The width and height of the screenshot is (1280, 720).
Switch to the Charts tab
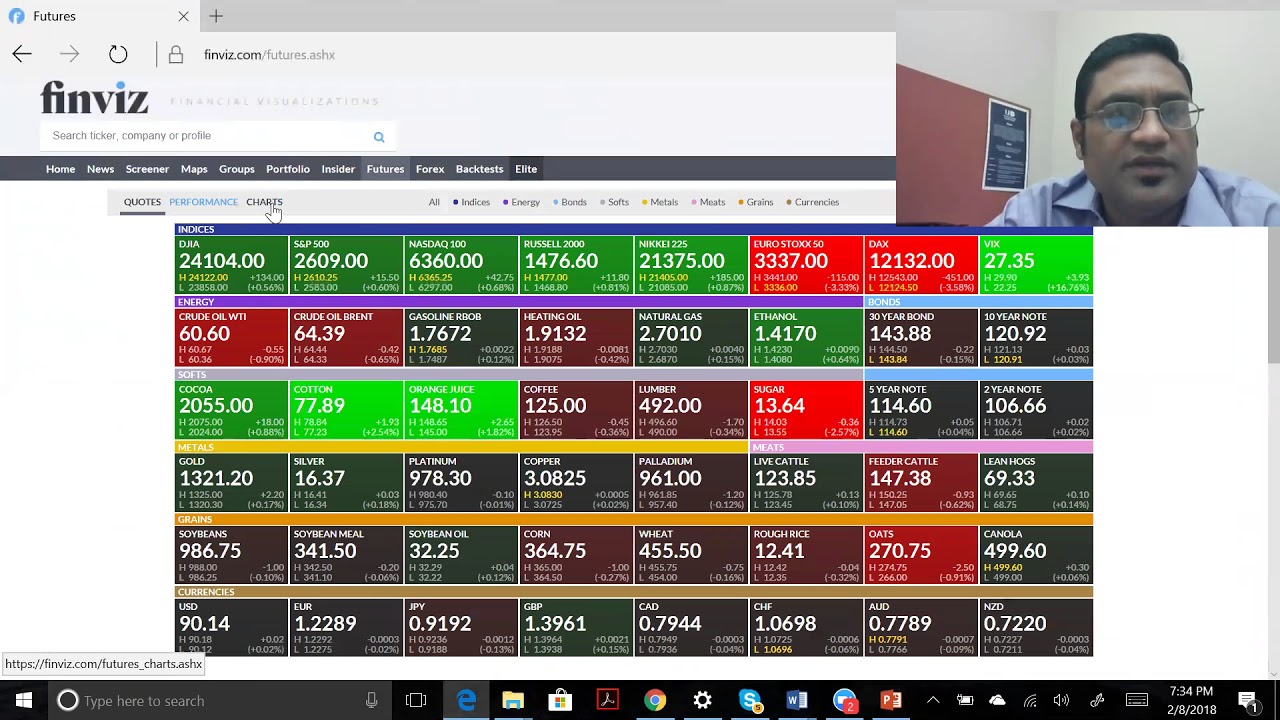click(264, 202)
